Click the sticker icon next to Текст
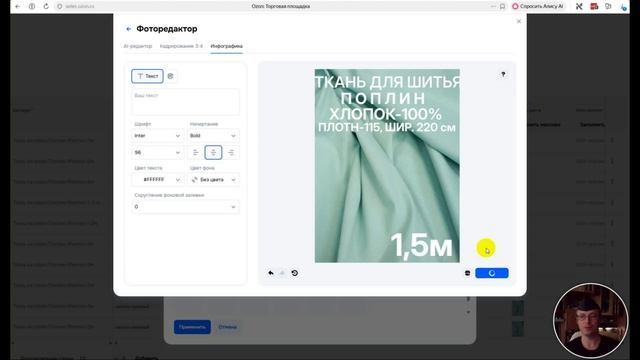This screenshot has width=640, height=360. click(x=171, y=76)
